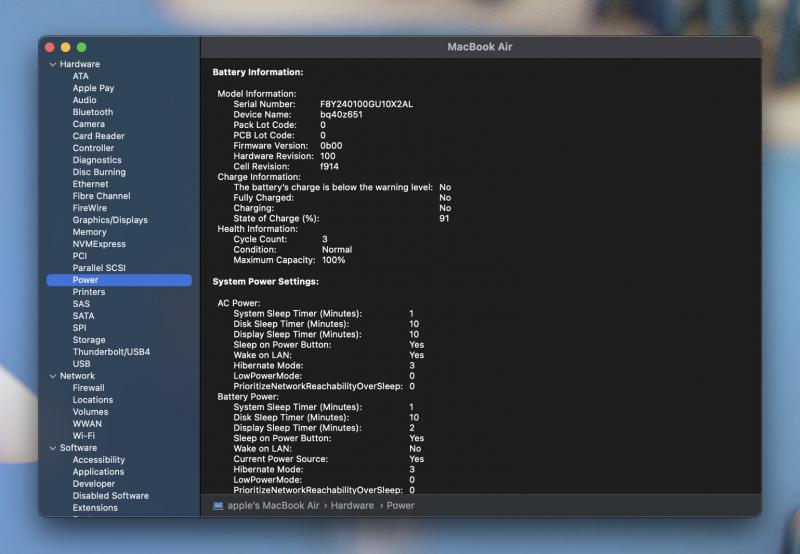Click Hardware in the path bar

point(352,506)
